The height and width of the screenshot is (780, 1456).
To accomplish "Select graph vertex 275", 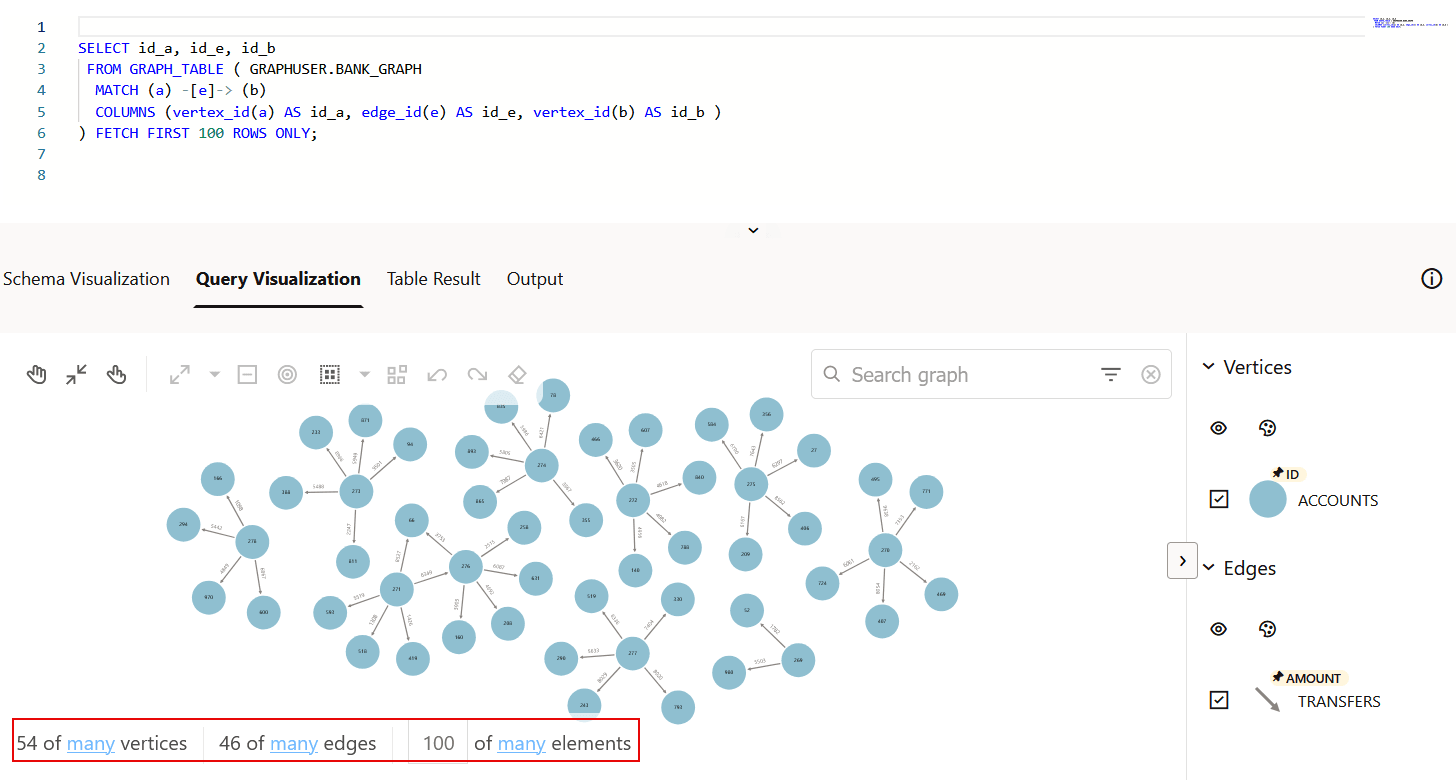I will coord(751,485).
